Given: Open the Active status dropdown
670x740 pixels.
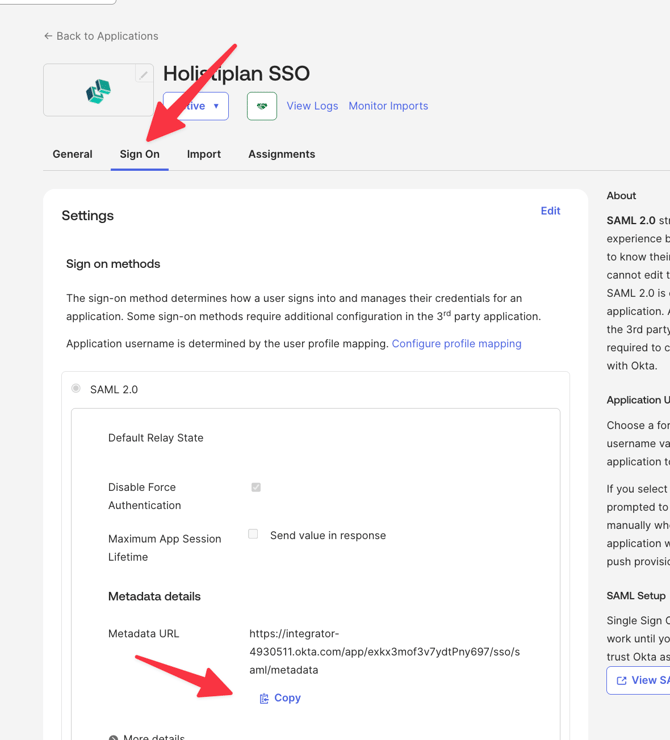Looking at the screenshot, I should tap(196, 106).
